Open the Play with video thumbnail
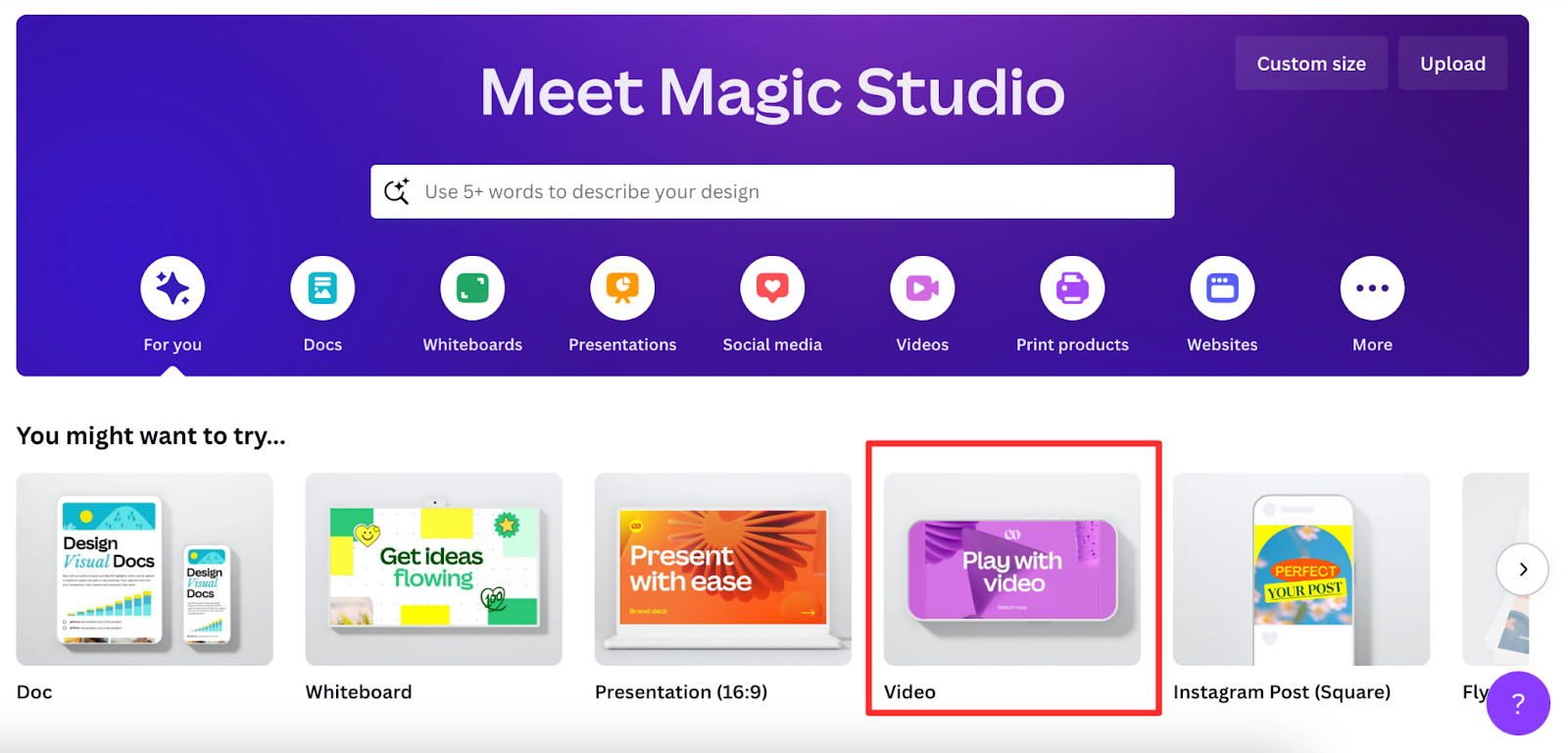Screen dimensions: 1568x753 [x=1012, y=570]
